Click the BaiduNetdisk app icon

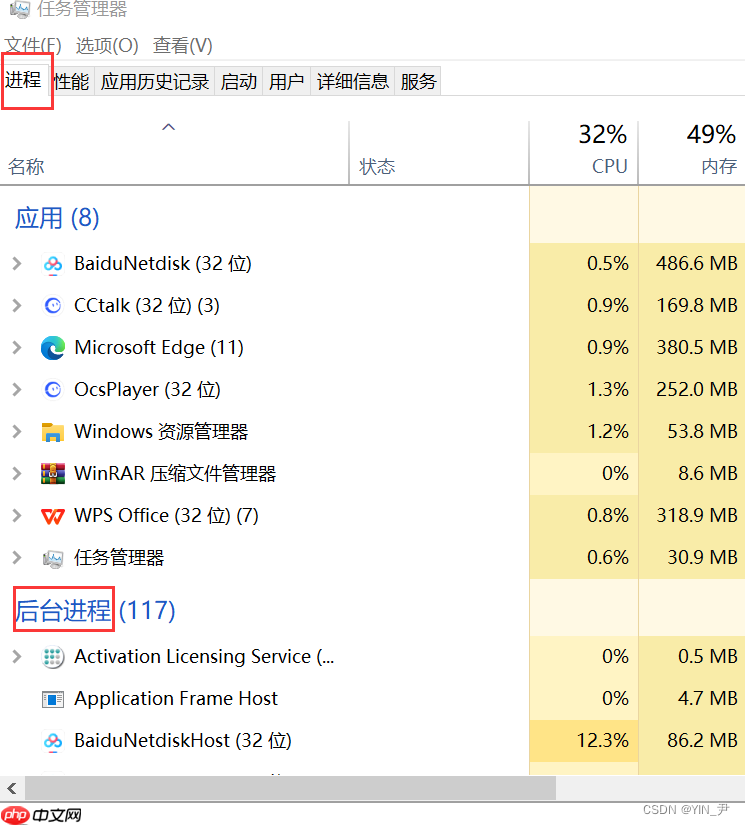pos(52,264)
